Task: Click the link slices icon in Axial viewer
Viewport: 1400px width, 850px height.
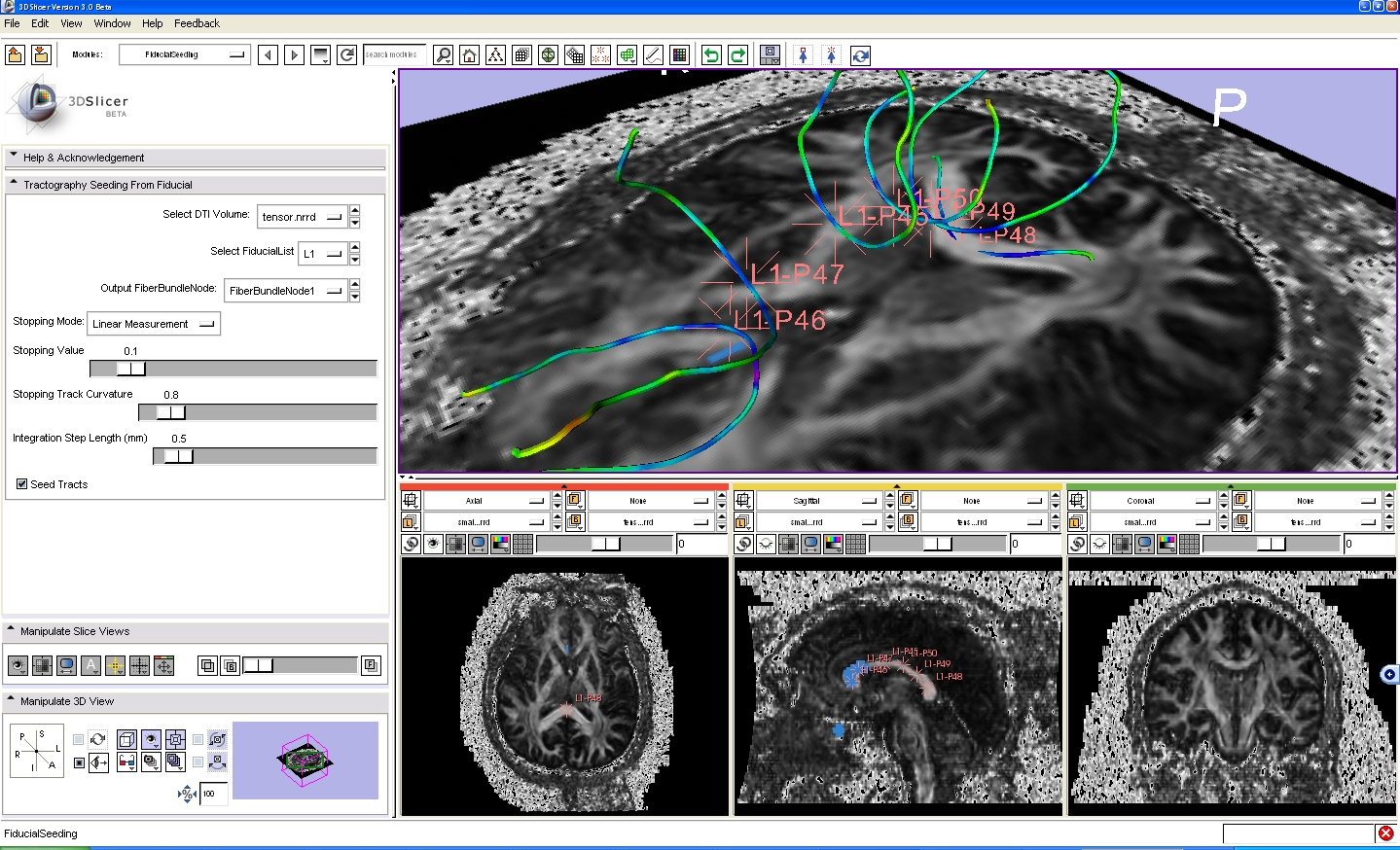Action: coord(412,544)
